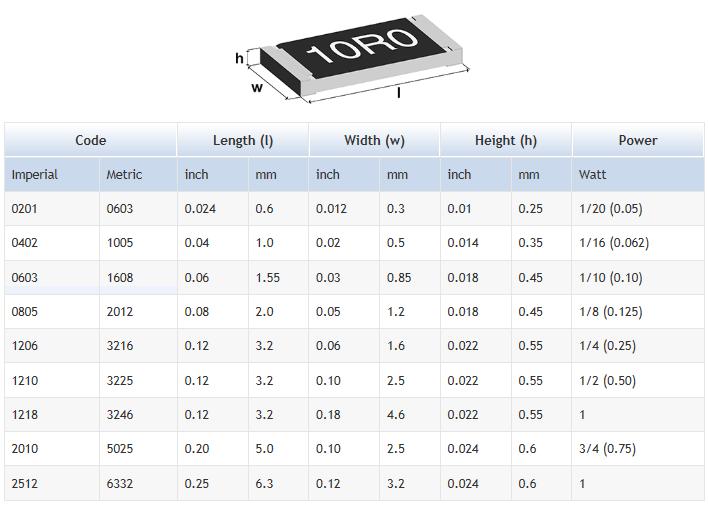Click metric code '3216'

(x=120, y=346)
